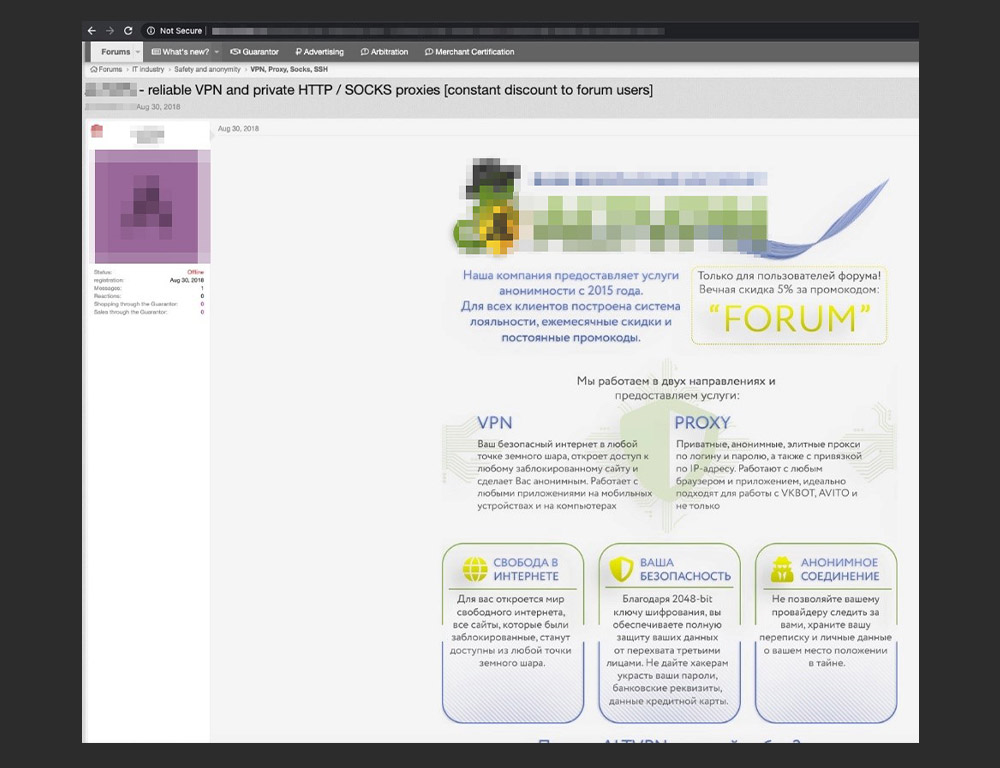Open Merchant Certification in the nav bar
The height and width of the screenshot is (768, 1000).
tap(470, 52)
